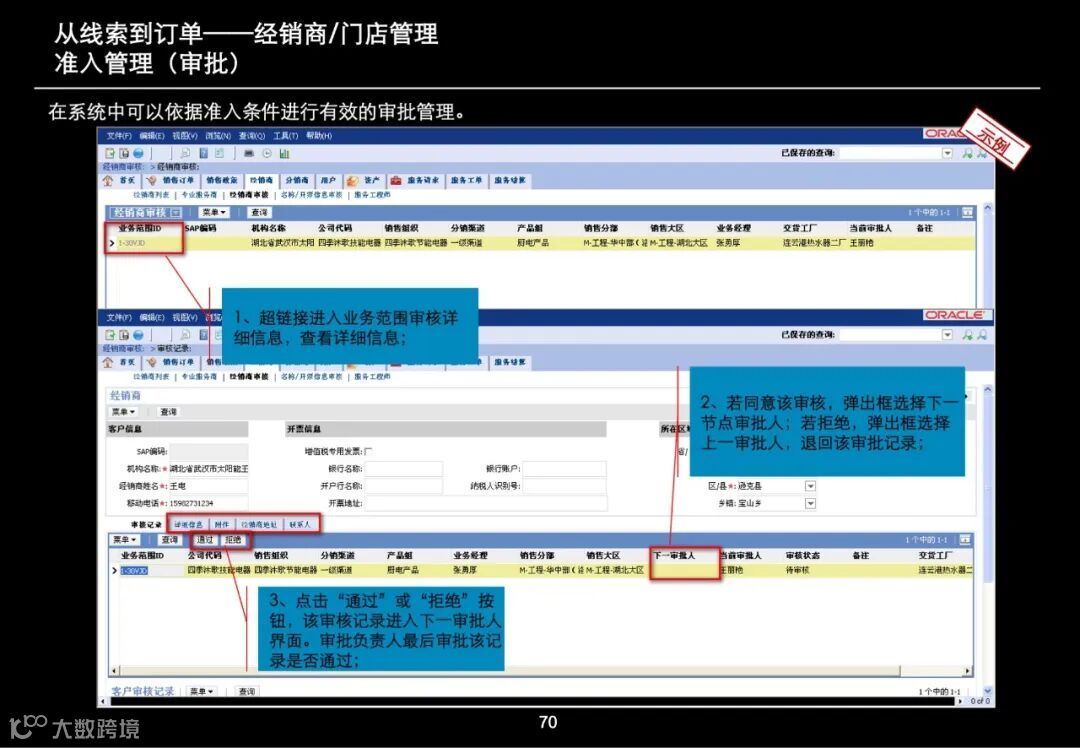Click the globe icon in the 经销商审核 list window toolbar
This screenshot has height=748, width=1080.
click(138, 153)
